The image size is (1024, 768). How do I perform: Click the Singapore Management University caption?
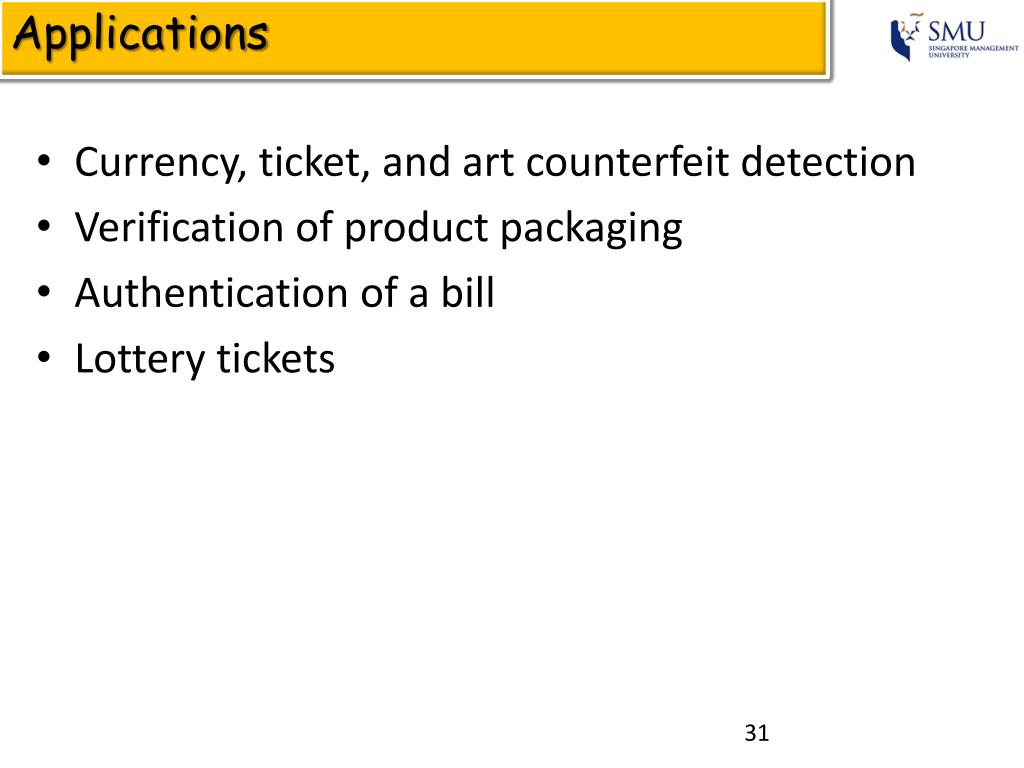tap(973, 52)
